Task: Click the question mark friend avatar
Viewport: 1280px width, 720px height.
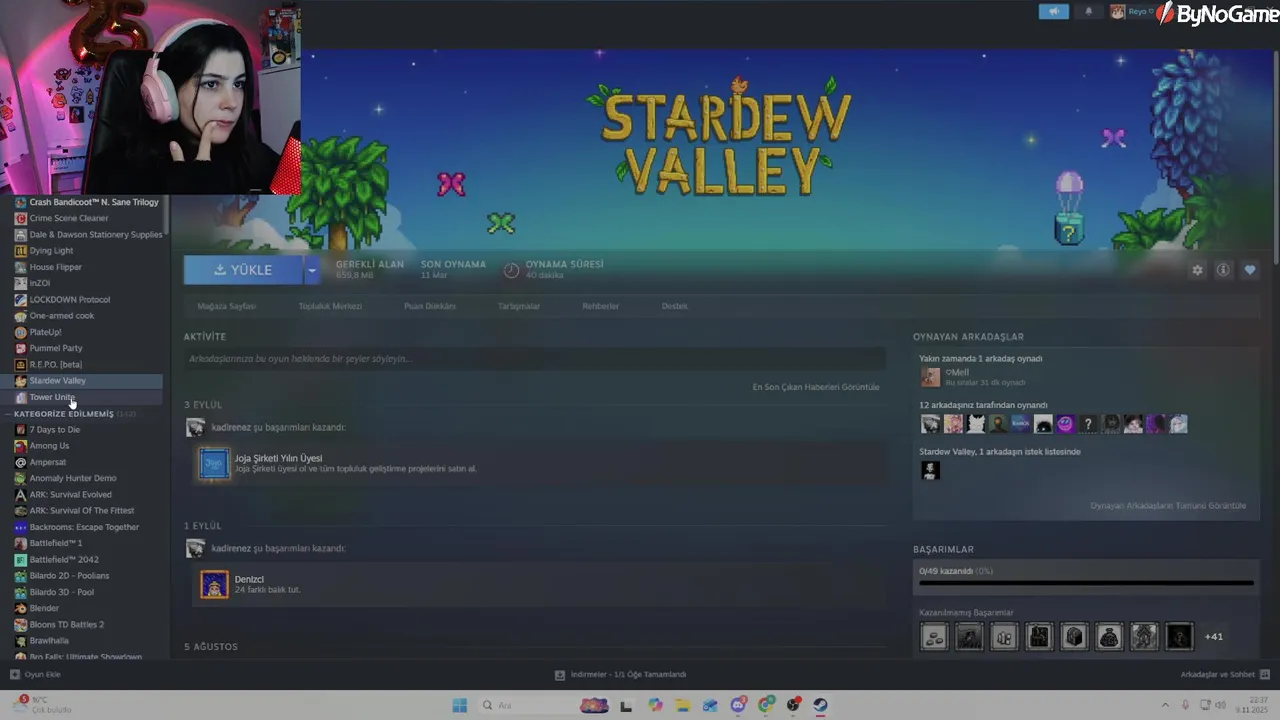Action: (x=1088, y=424)
